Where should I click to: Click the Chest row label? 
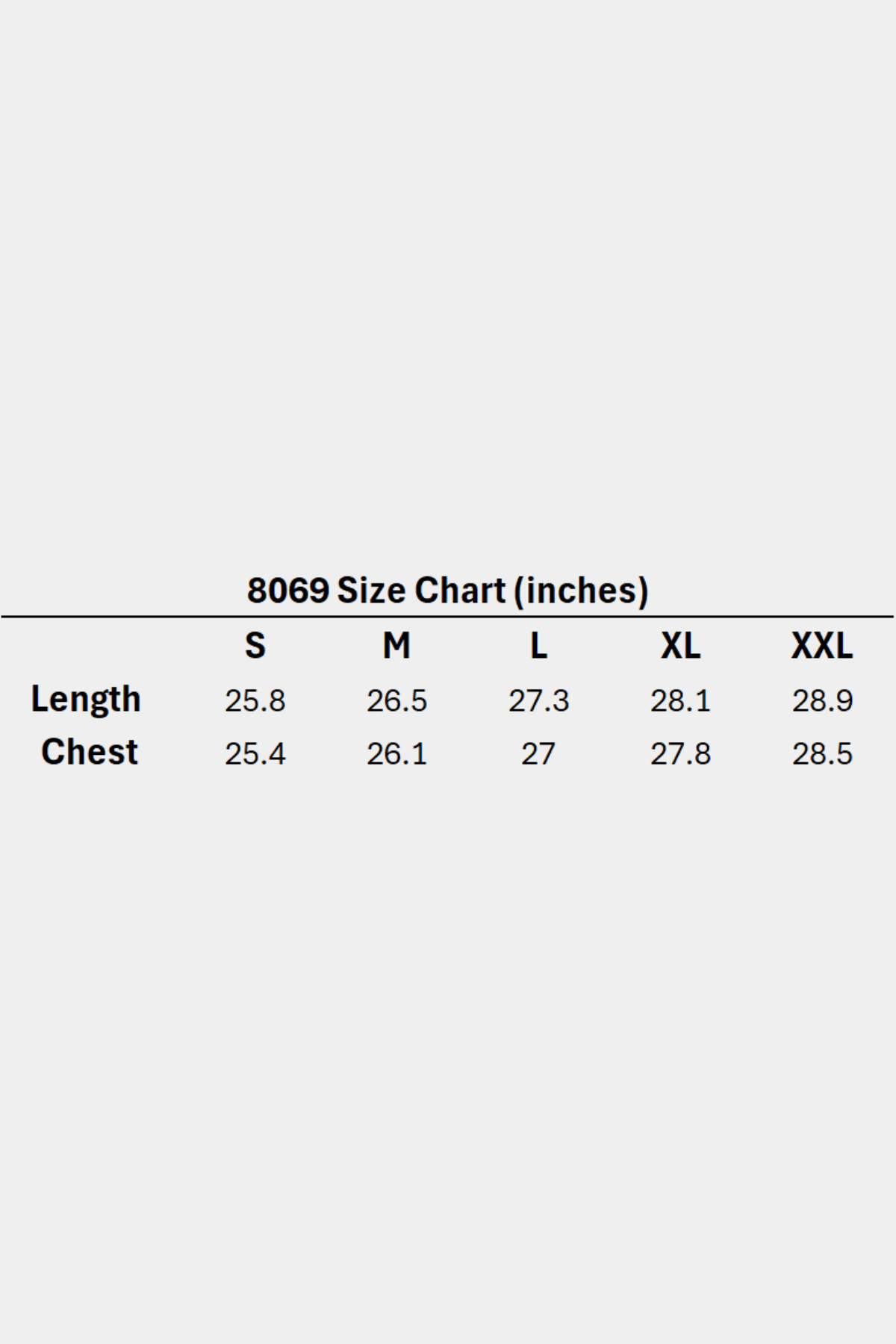90,752
